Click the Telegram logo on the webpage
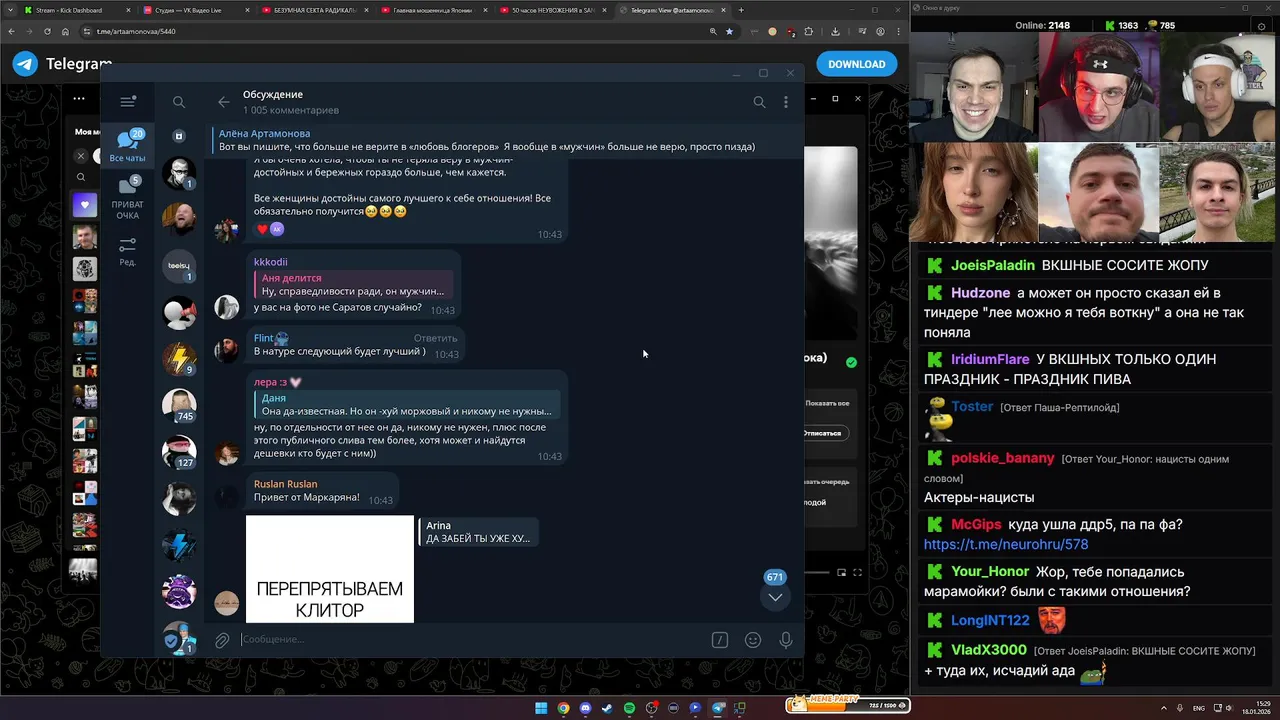The height and width of the screenshot is (720, 1280). pos(26,64)
